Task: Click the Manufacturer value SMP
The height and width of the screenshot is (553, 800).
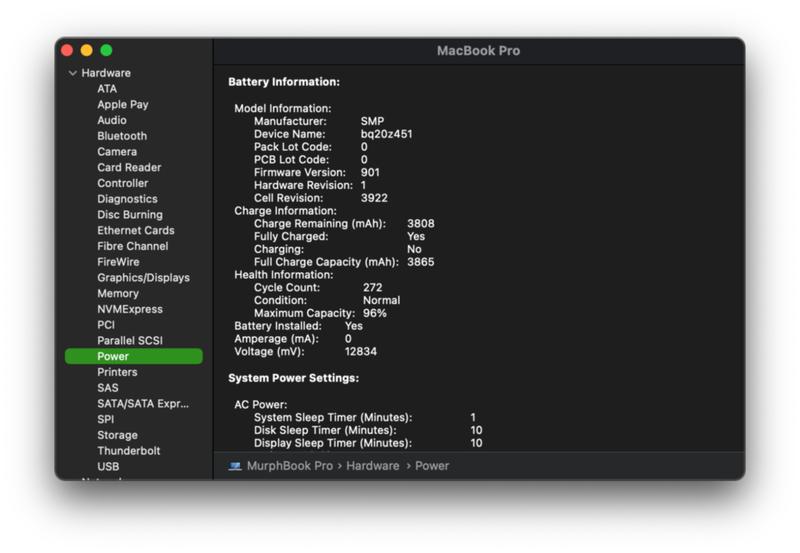Action: pyautogui.click(x=372, y=121)
